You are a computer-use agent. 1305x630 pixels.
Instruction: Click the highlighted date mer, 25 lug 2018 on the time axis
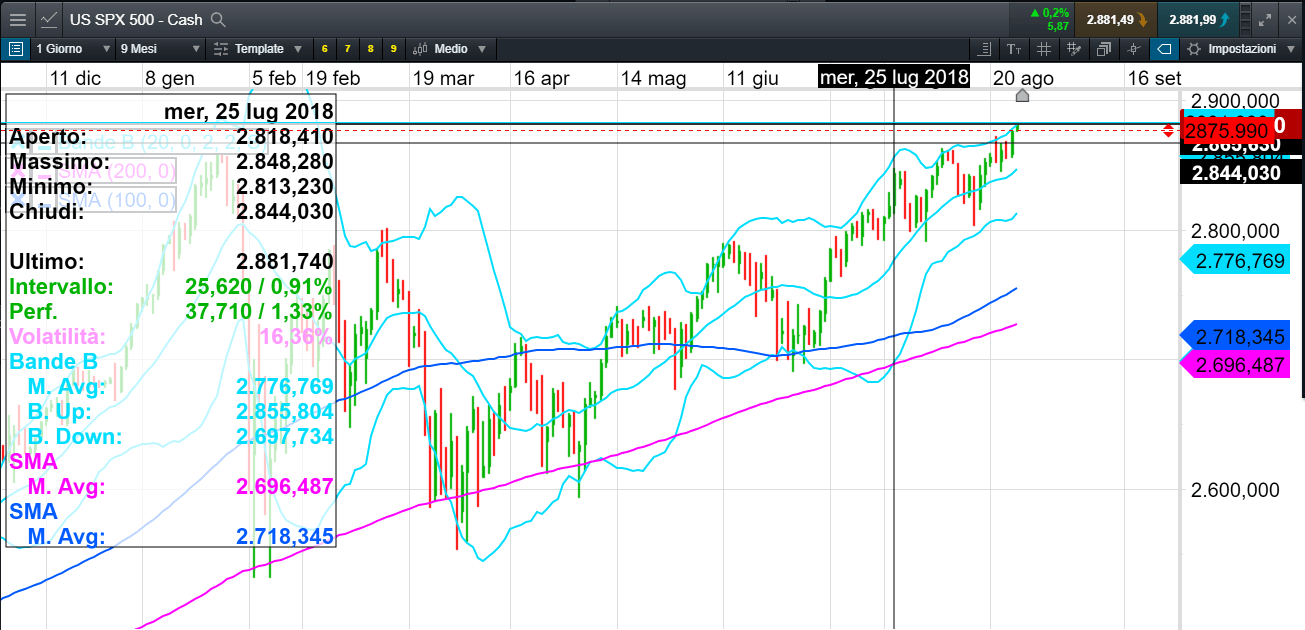click(x=894, y=77)
